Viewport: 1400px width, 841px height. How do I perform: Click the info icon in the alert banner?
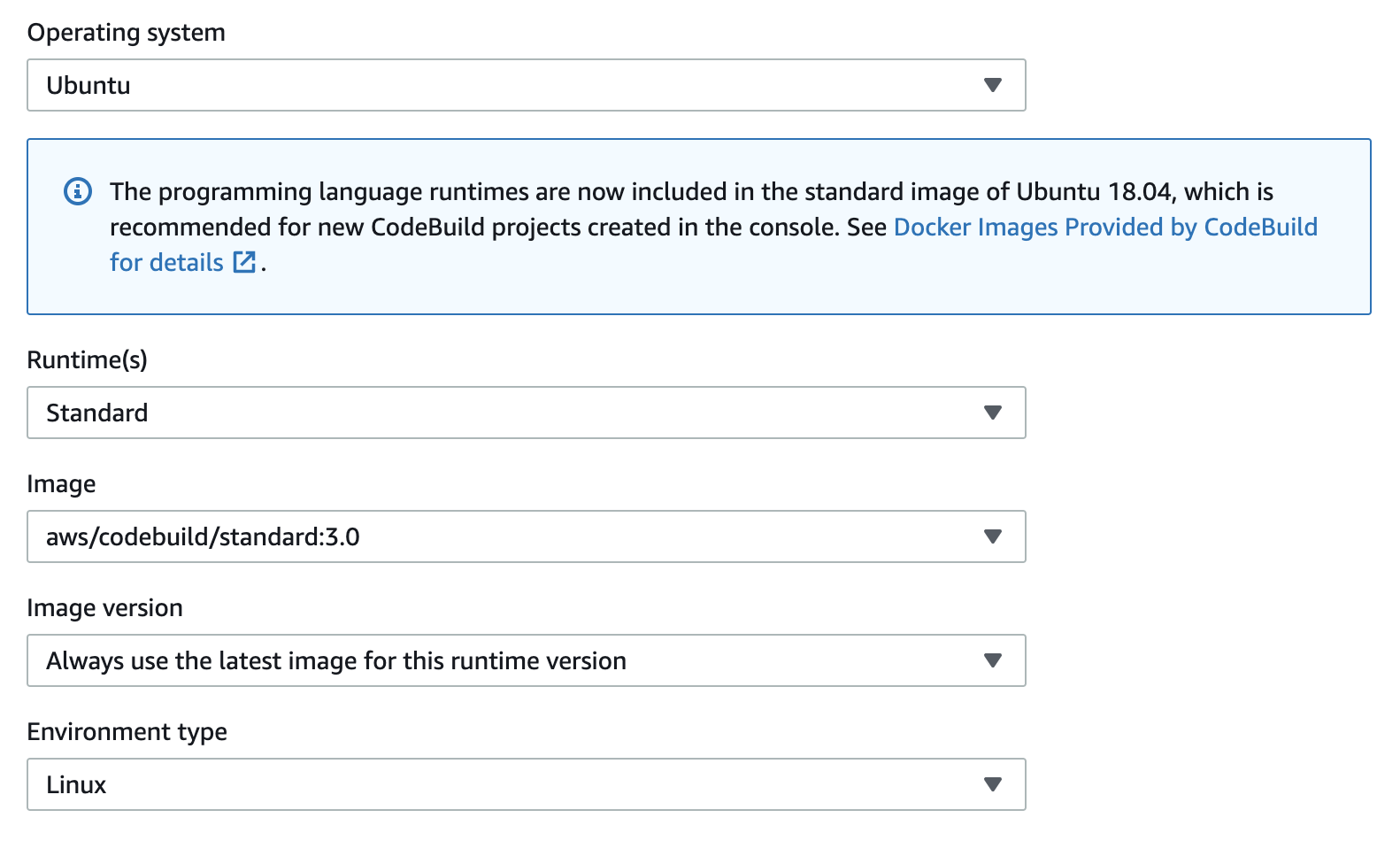[77, 191]
